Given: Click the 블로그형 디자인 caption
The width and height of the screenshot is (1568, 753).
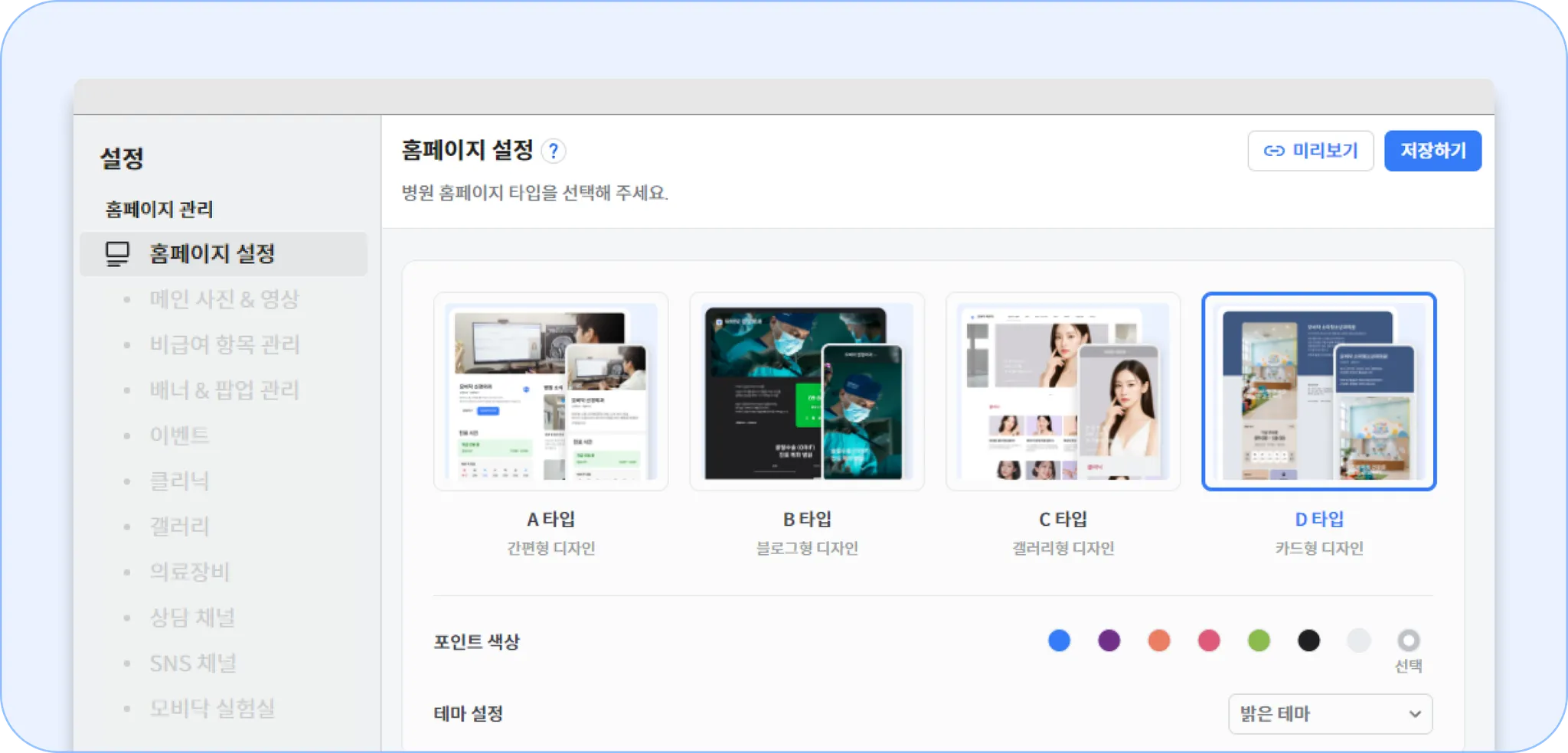Looking at the screenshot, I should coord(807,548).
